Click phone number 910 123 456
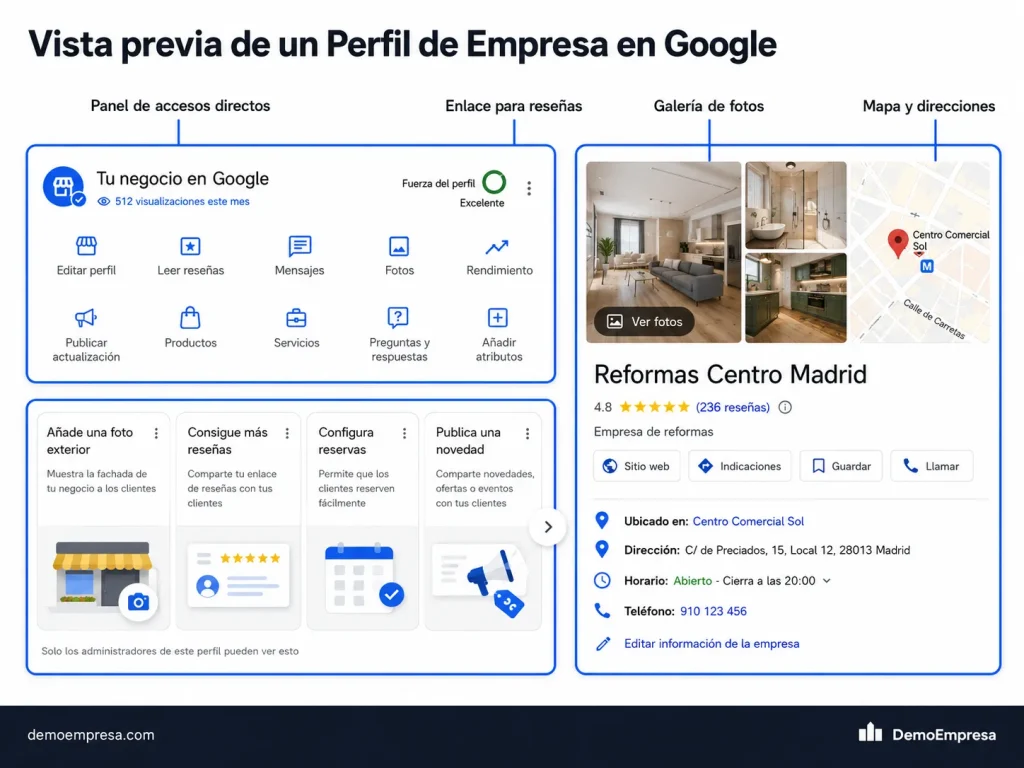Image resolution: width=1024 pixels, height=768 pixels. [x=713, y=611]
